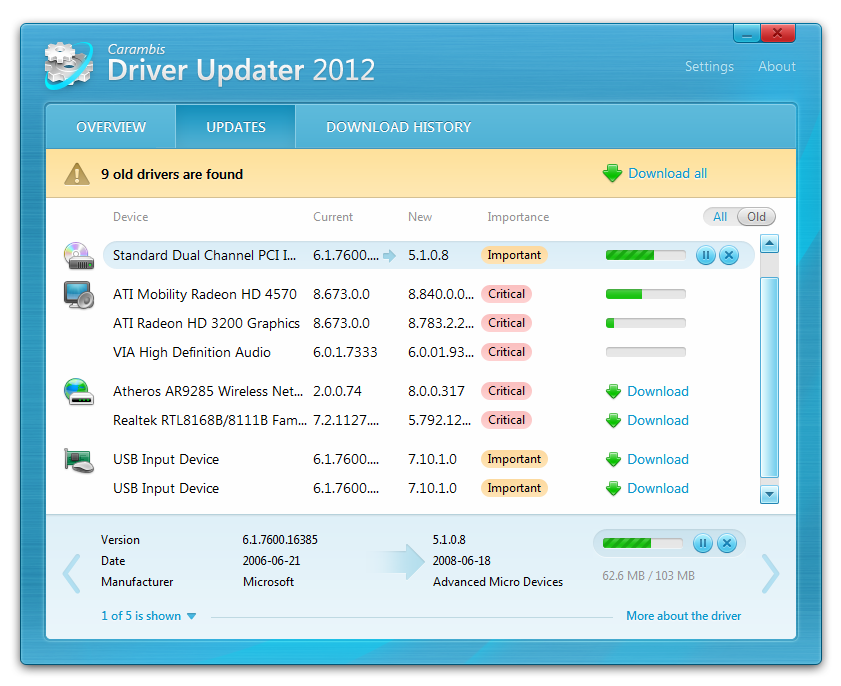This screenshot has width=841, height=686.
Task: Click the scroll down arrow of driver list
Action: coord(769,494)
